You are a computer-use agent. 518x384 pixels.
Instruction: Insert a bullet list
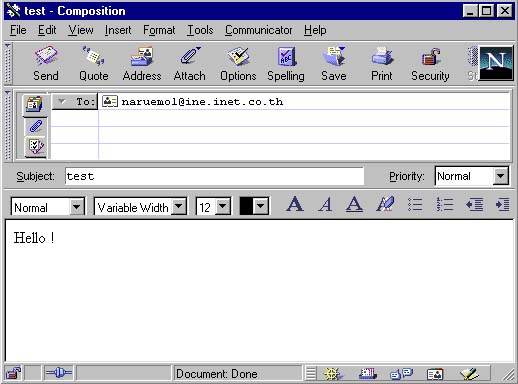tap(415, 204)
